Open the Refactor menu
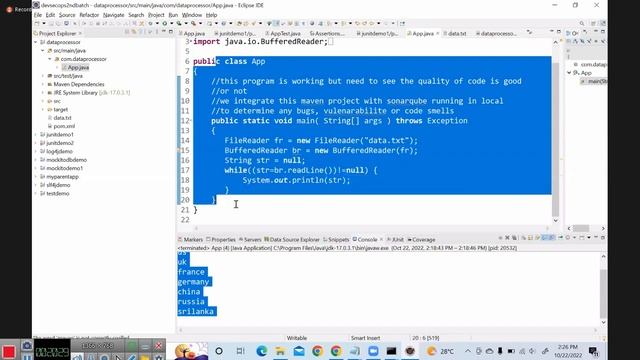 [x=89, y=15]
